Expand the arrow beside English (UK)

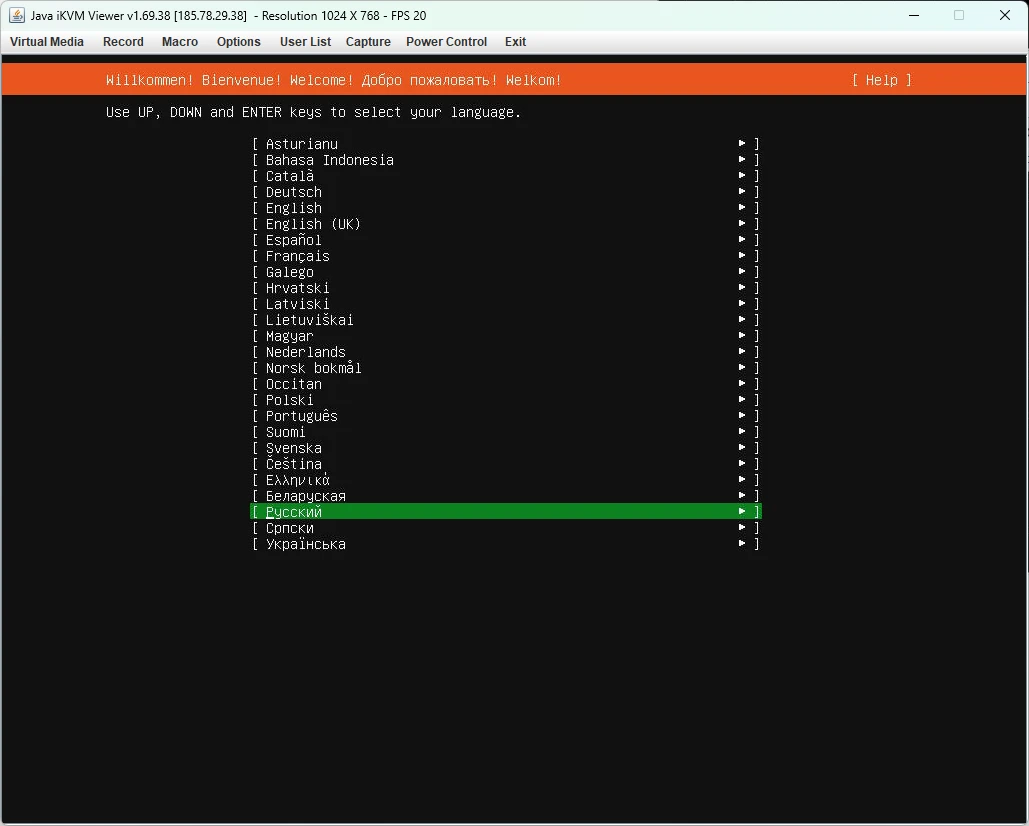coord(742,224)
